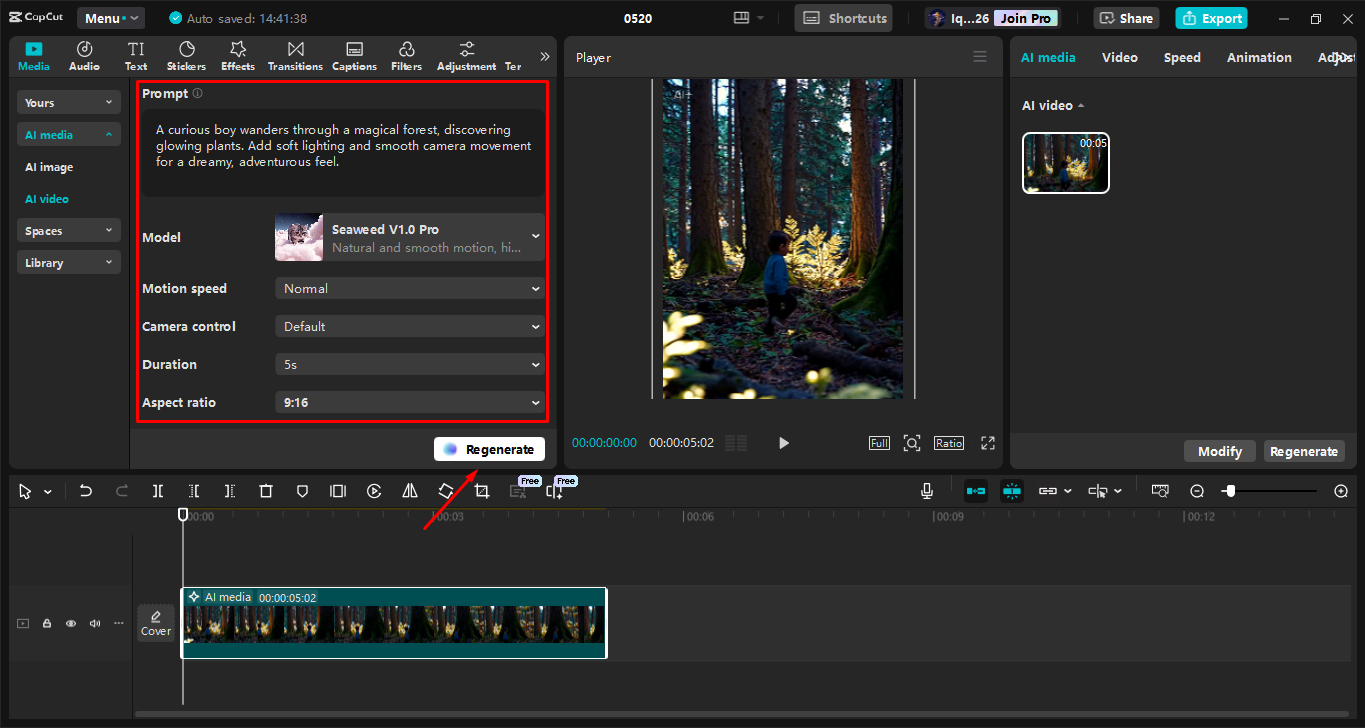Select the Split tool in the timeline toolbar

(x=157, y=490)
